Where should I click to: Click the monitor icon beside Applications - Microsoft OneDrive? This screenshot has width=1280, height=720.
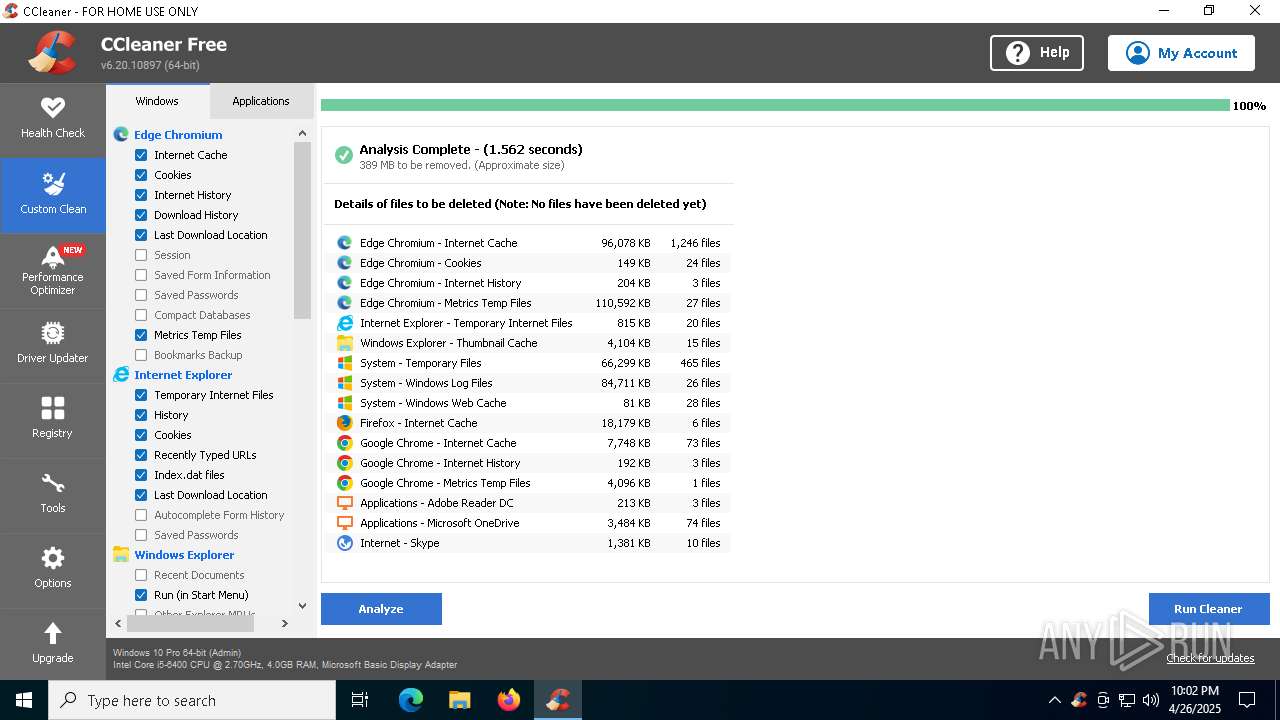tap(344, 523)
